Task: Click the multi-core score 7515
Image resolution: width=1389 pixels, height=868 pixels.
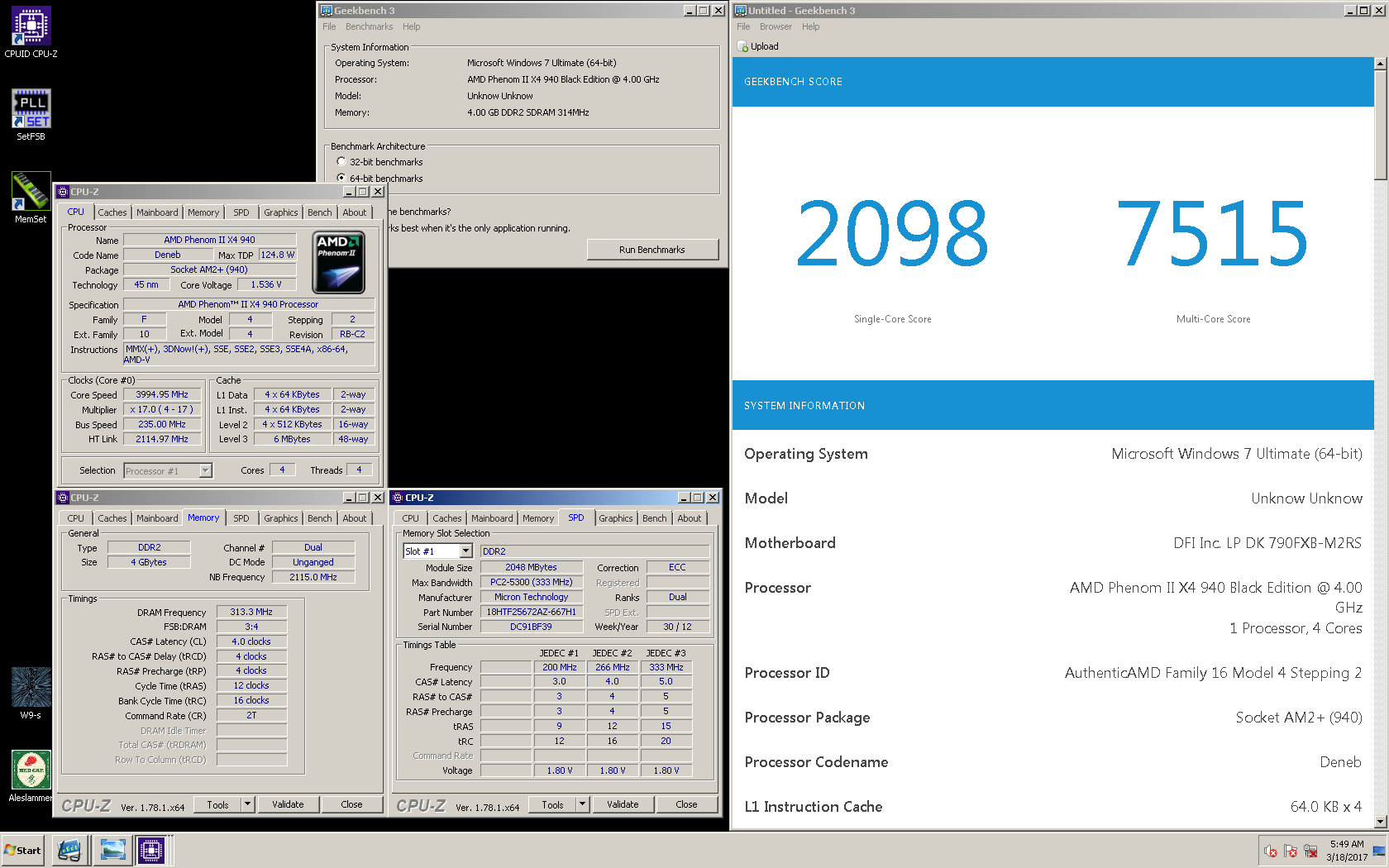Action: (x=1213, y=234)
